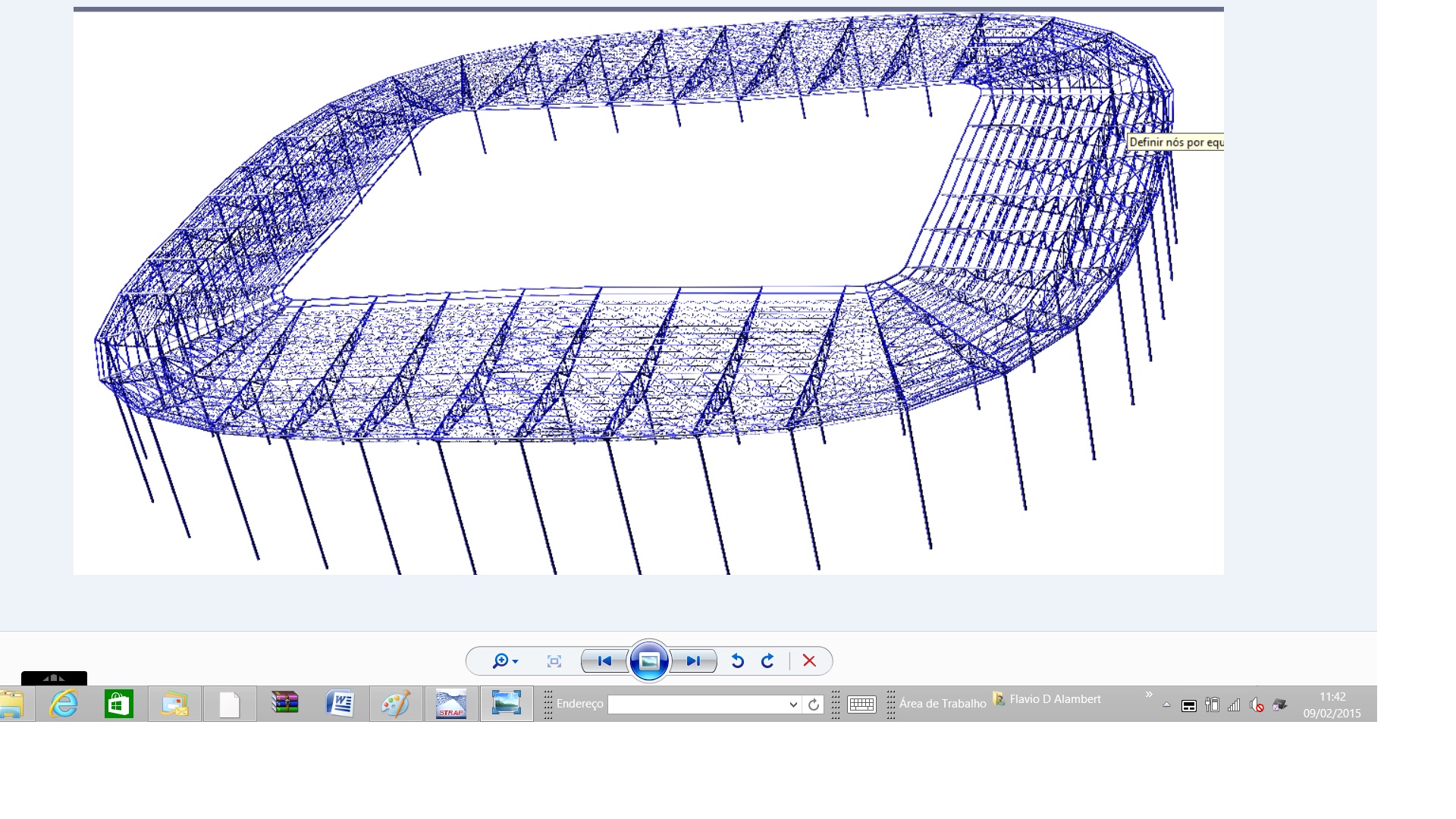Image resolution: width=1456 pixels, height=819 pixels.
Task: Open the touch keyboard
Action: click(861, 704)
